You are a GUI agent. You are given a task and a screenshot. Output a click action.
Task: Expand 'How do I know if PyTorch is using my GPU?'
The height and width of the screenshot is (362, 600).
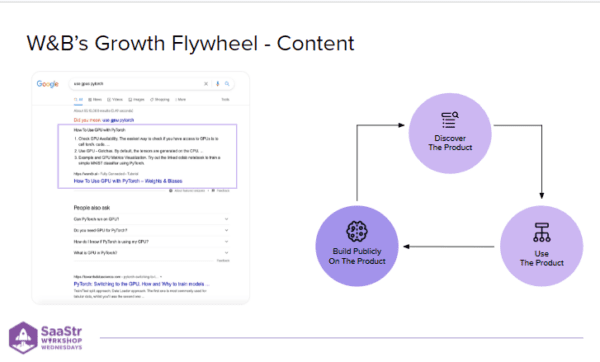pos(151,242)
